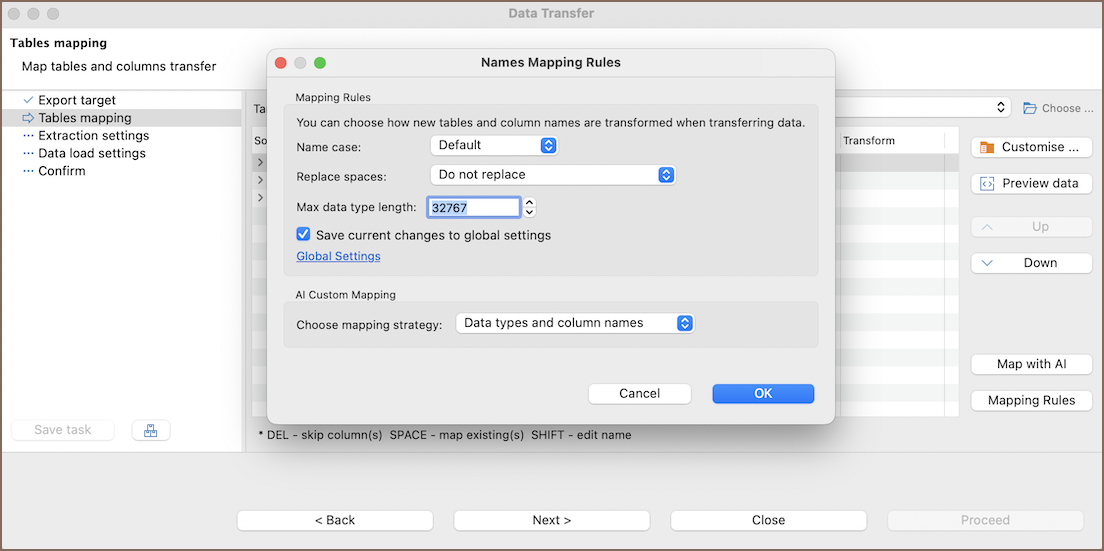Screen dimensions: 1104x551
Task: Click the Down arrow button
Action: tap(1031, 263)
